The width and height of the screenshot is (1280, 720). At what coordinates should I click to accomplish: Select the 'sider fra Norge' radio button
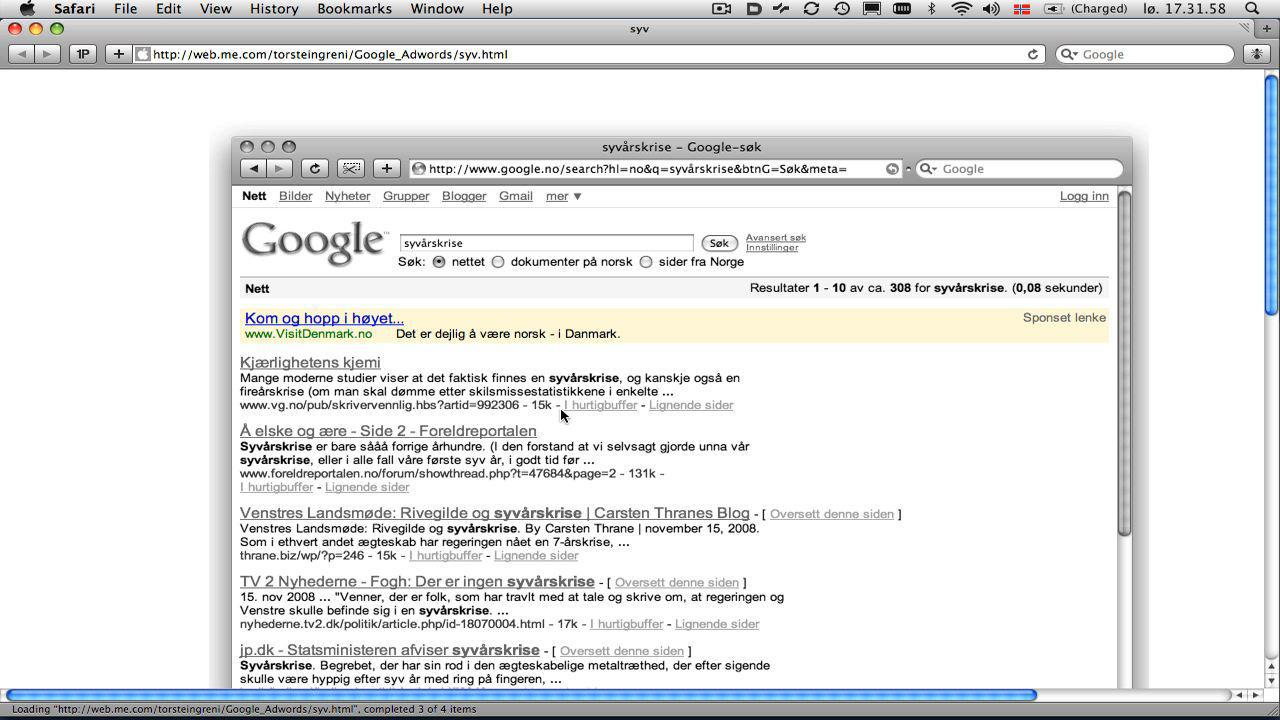pyautogui.click(x=646, y=262)
